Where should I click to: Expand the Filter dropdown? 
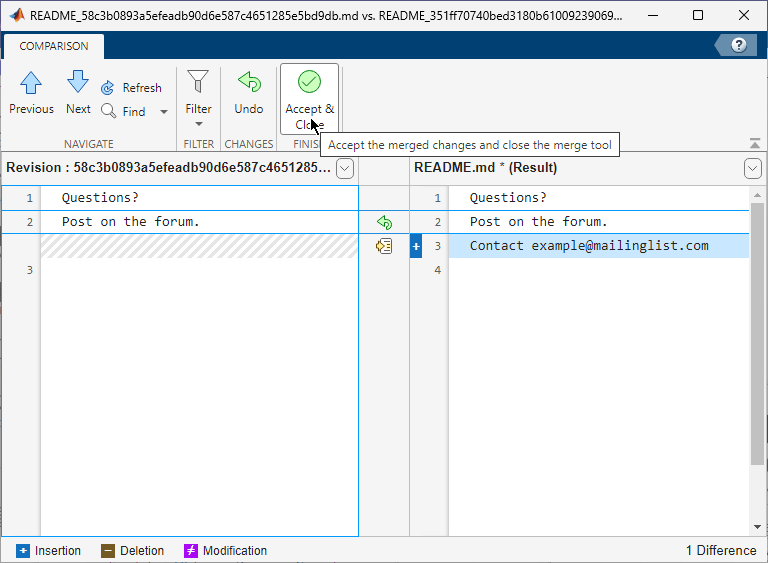[x=198, y=123]
